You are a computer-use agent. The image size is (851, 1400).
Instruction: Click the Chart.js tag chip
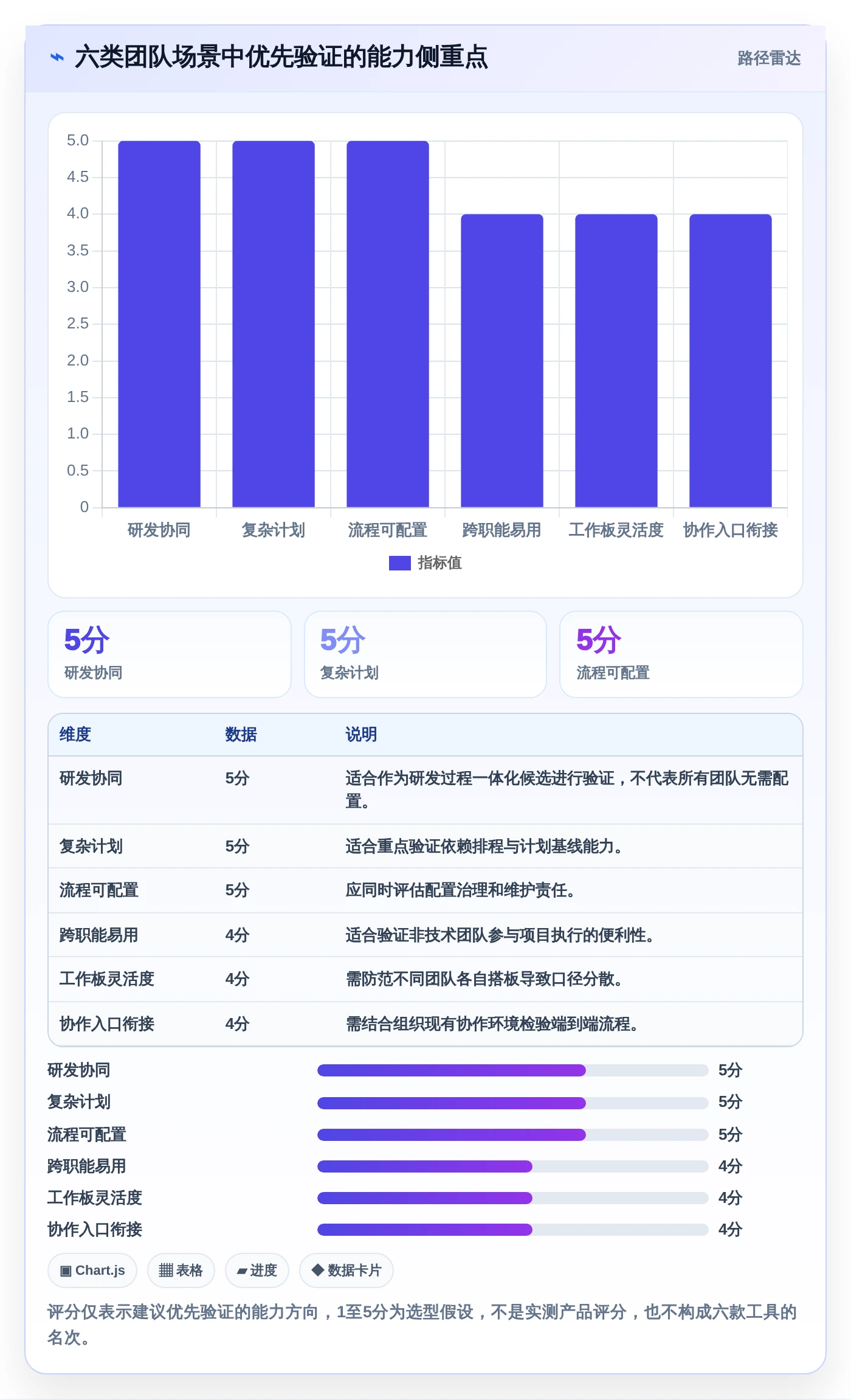(92, 1270)
